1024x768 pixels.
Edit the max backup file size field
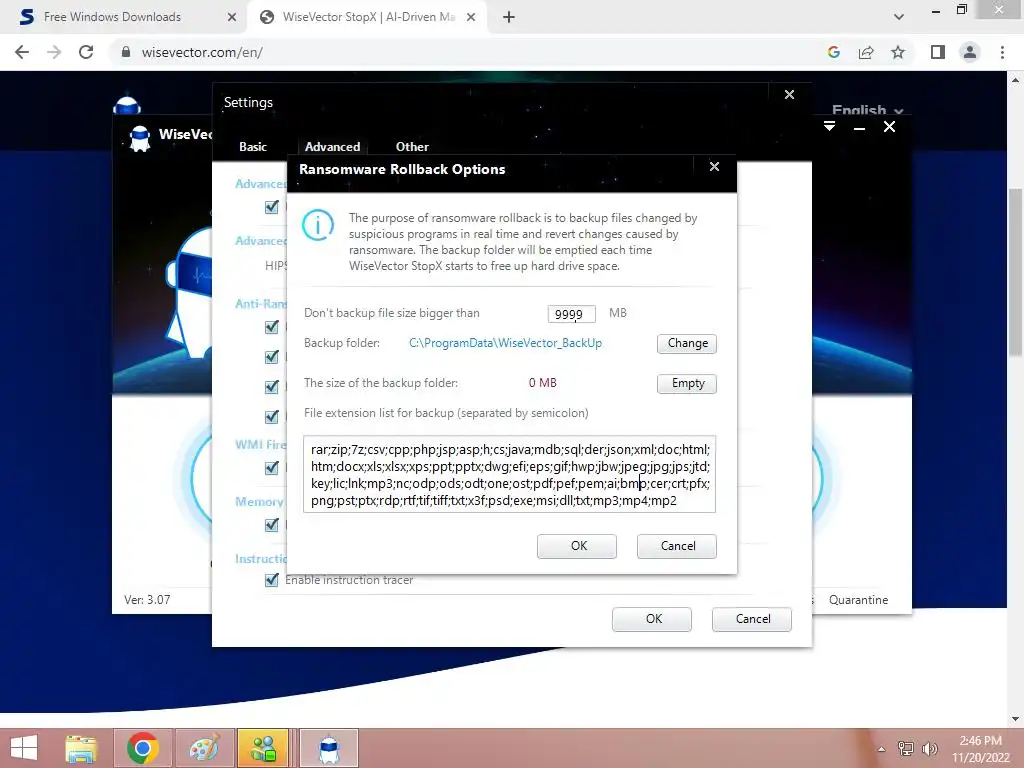click(571, 314)
